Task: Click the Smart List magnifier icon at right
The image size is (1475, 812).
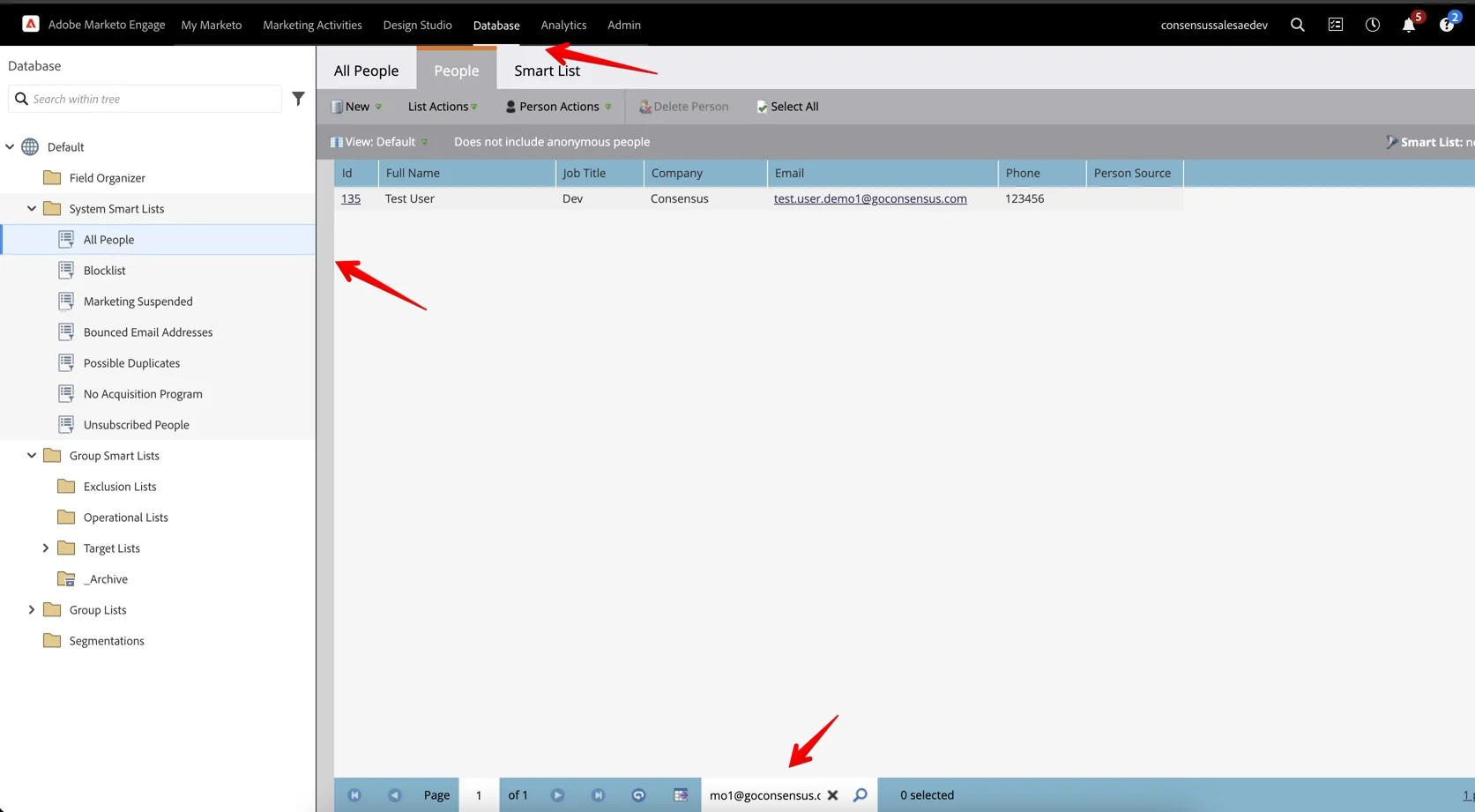Action: (1391, 142)
